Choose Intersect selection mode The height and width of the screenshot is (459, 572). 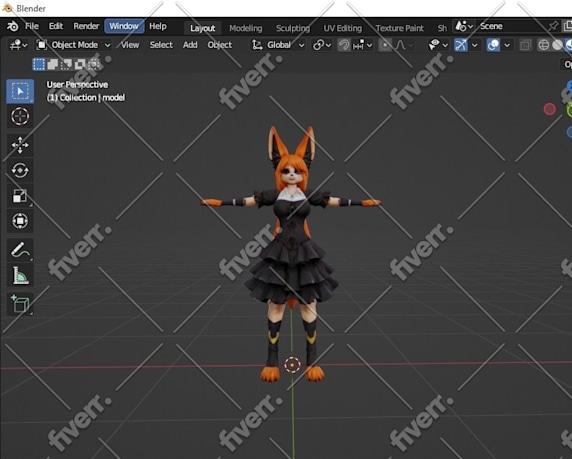[93, 64]
